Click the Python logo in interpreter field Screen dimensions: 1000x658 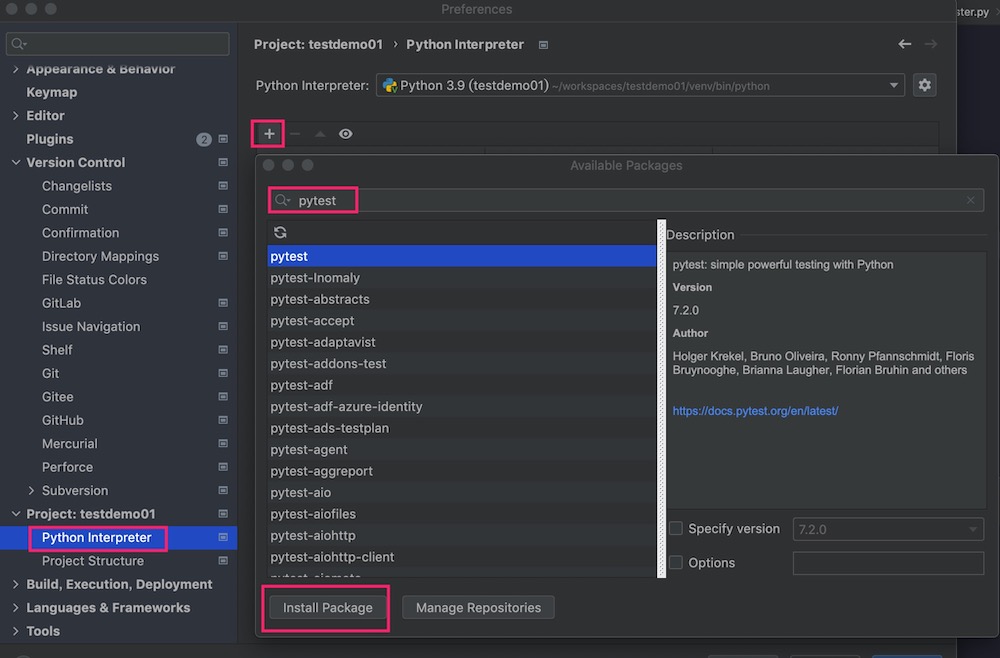click(389, 85)
